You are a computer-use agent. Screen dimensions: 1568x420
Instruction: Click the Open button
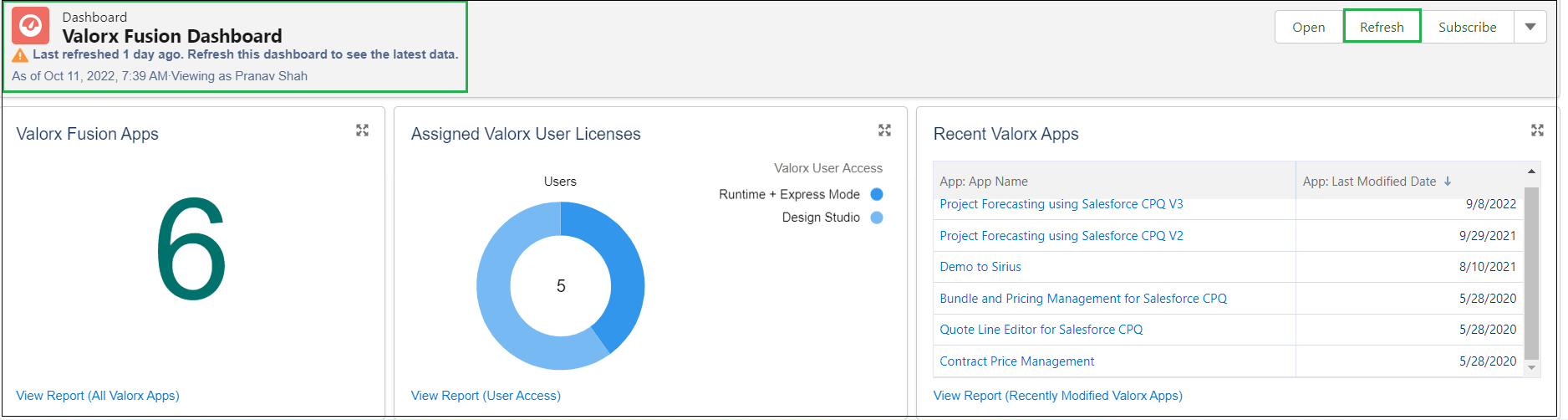(x=1309, y=27)
